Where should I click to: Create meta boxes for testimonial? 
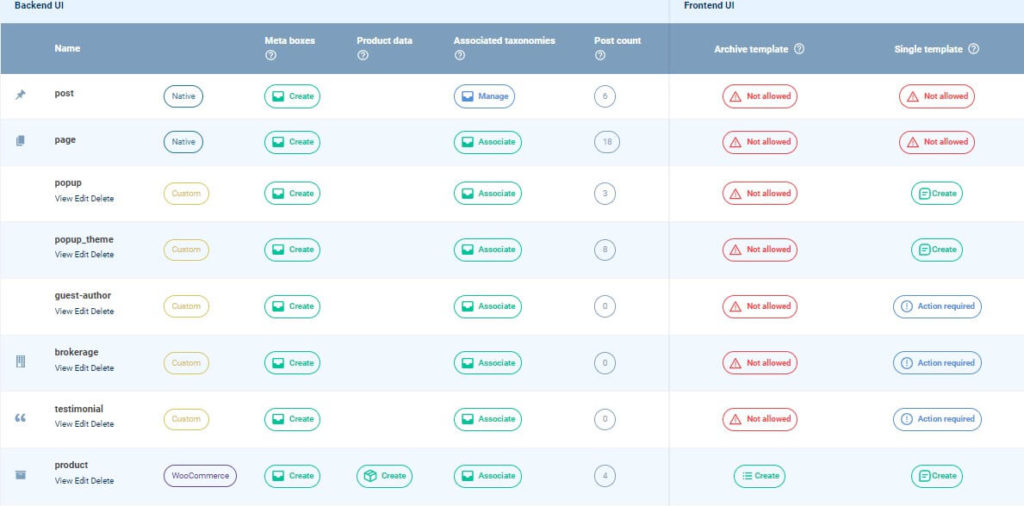pyautogui.click(x=292, y=419)
